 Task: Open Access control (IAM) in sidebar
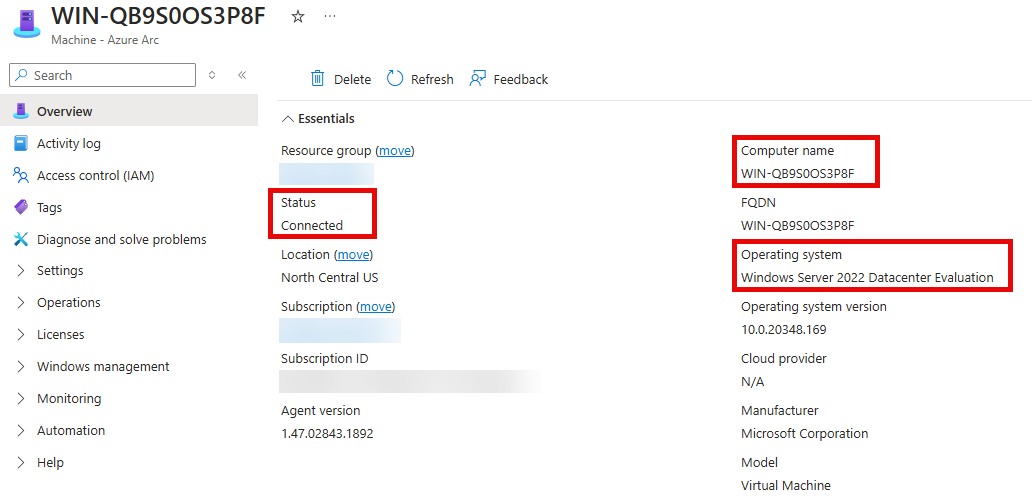(95, 175)
